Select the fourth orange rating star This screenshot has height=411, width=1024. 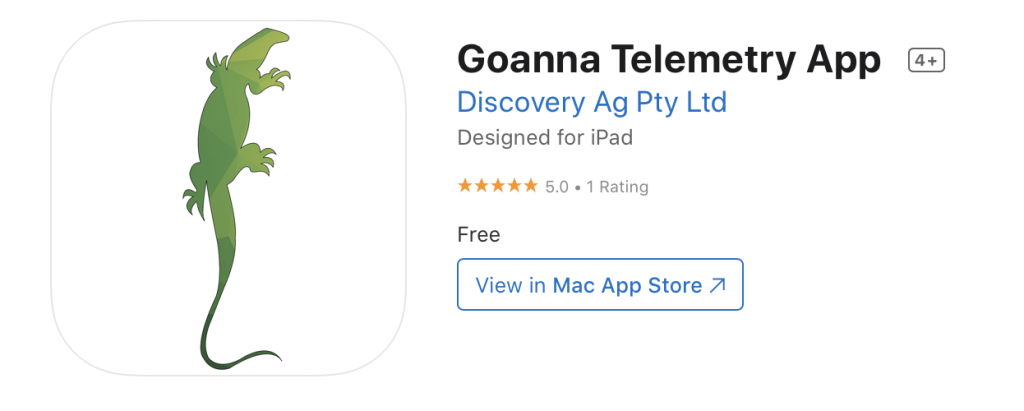[514, 186]
